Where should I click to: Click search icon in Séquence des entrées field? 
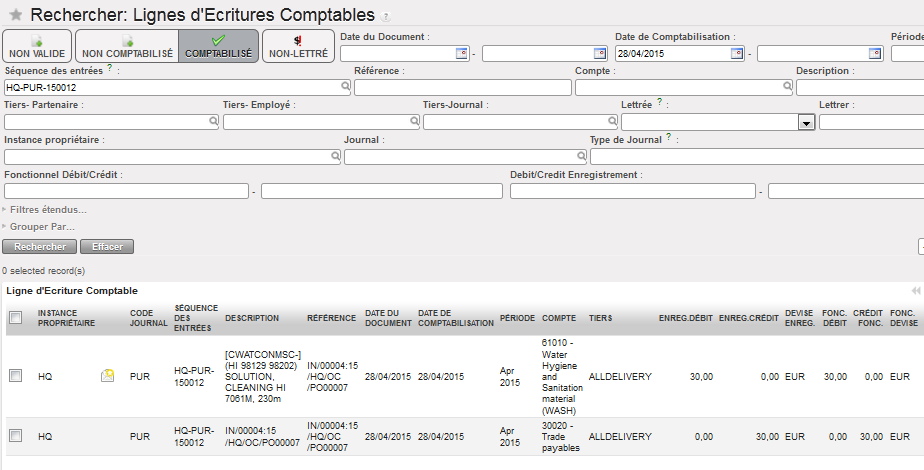pyautogui.click(x=346, y=88)
